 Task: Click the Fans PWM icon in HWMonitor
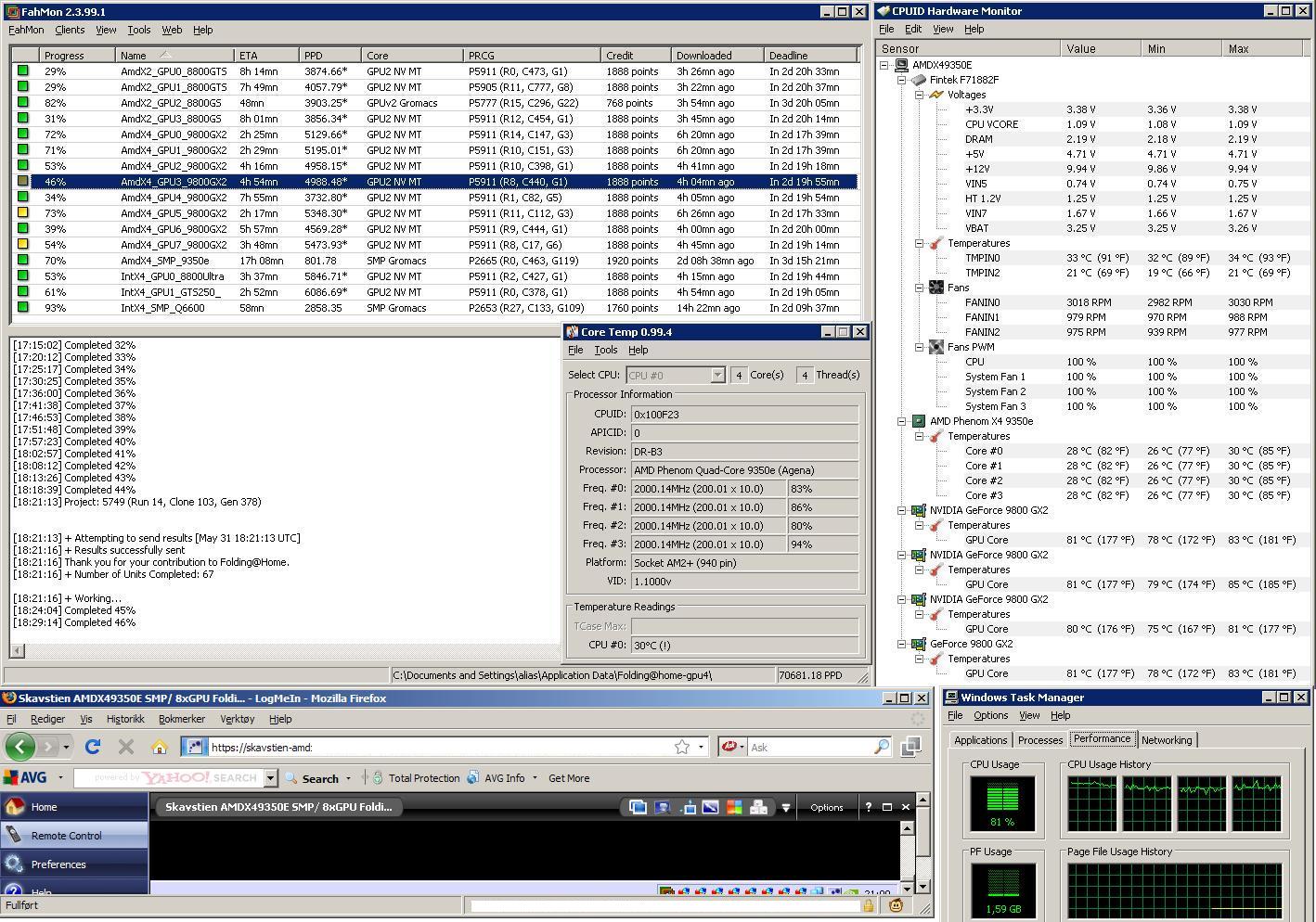[935, 347]
